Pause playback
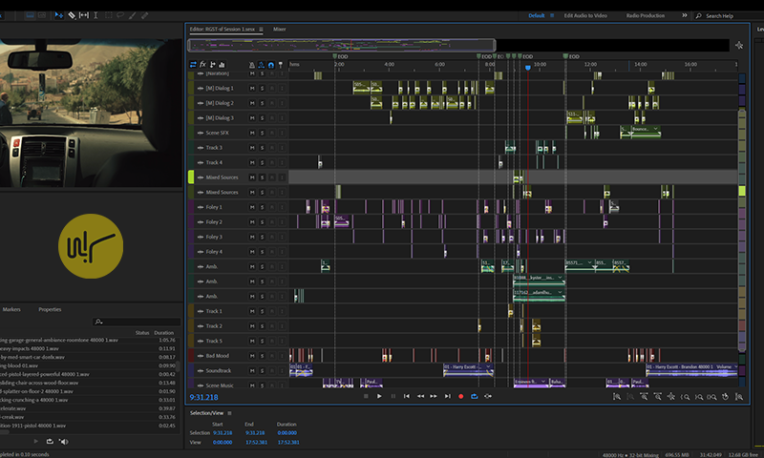 point(393,396)
